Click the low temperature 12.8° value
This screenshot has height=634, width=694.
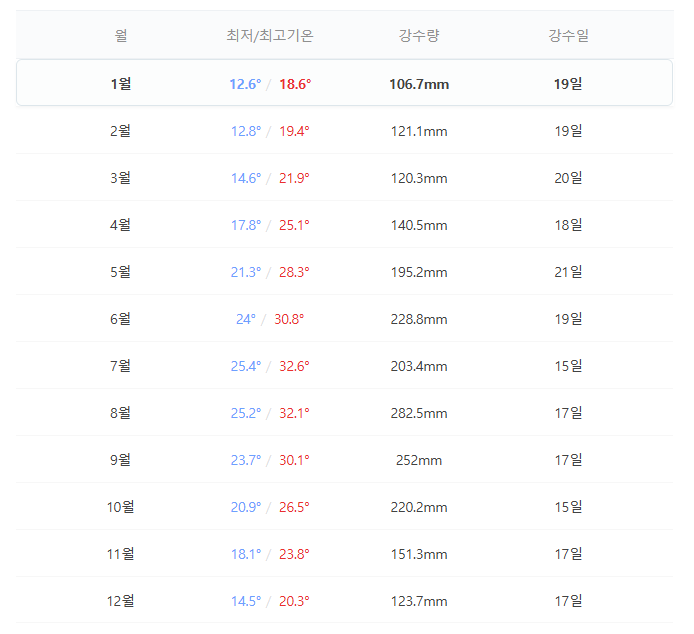pos(246,131)
